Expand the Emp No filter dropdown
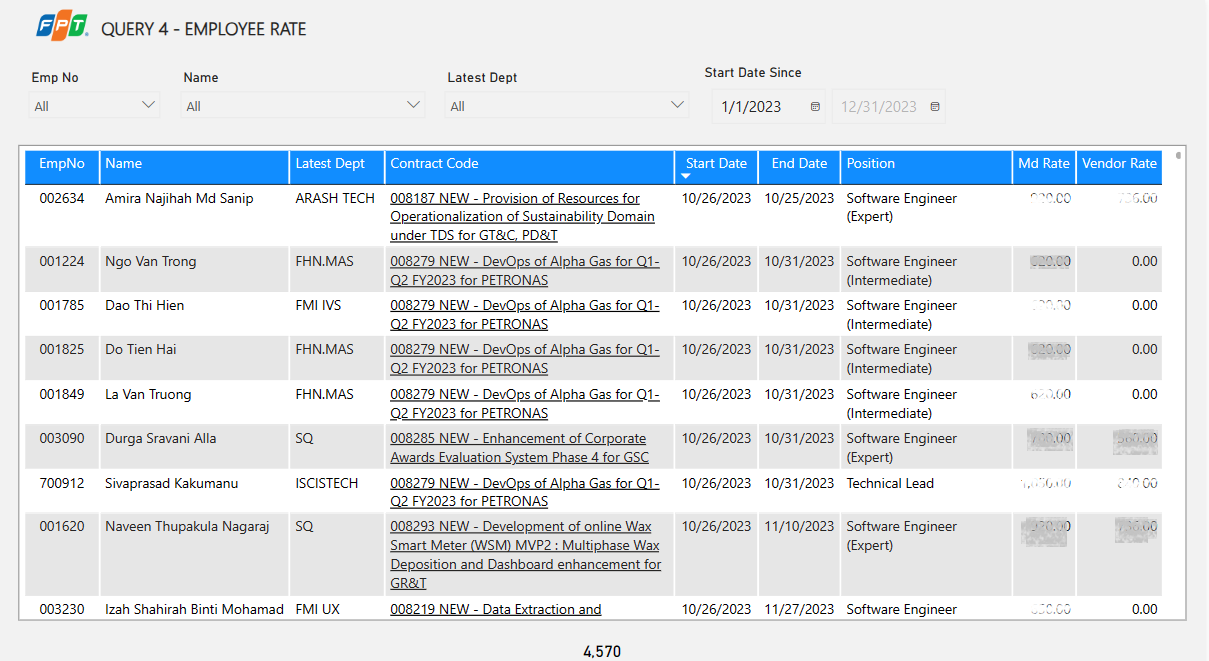The image size is (1209, 661). (149, 105)
